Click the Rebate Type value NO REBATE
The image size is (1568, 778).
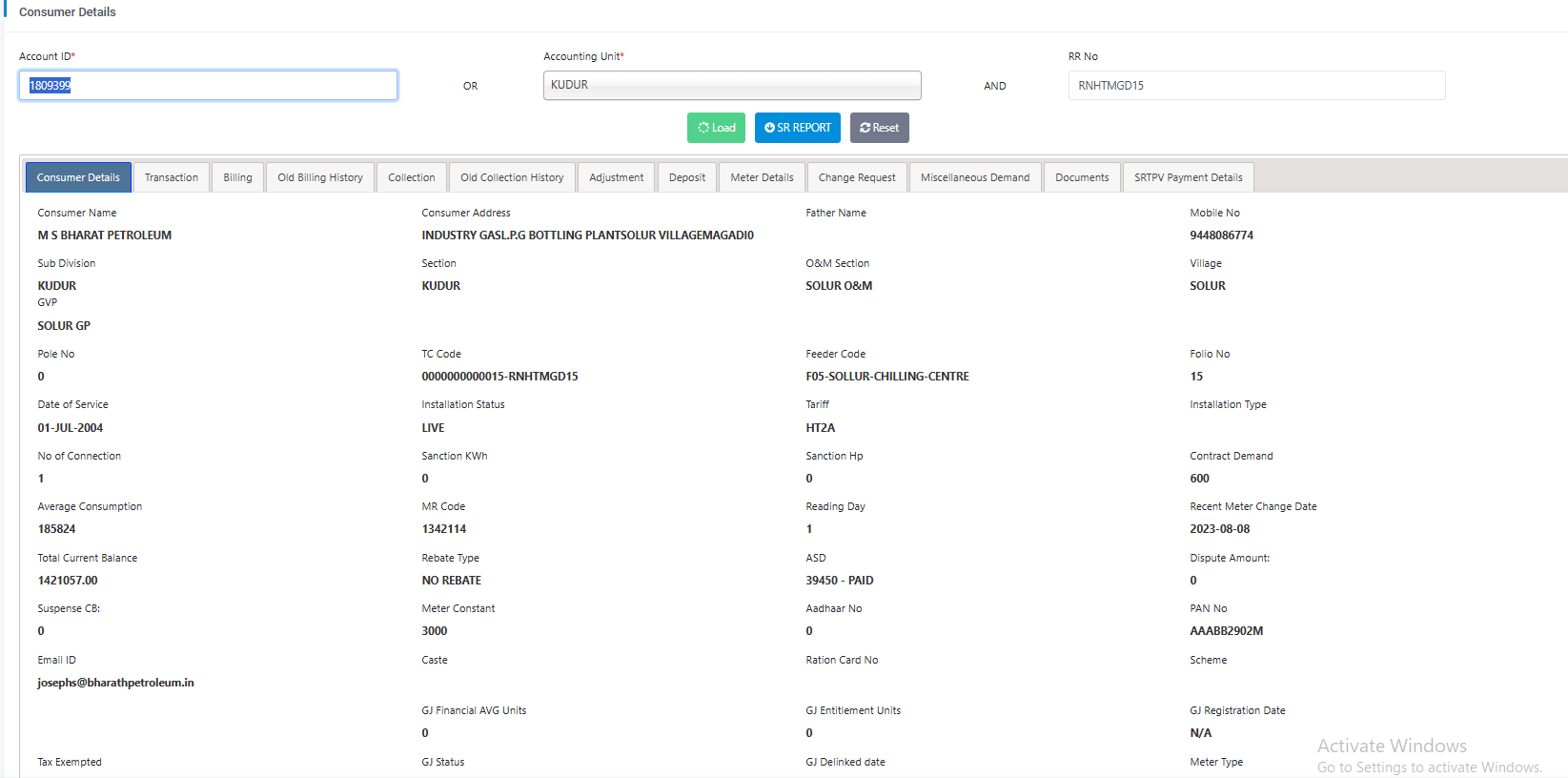(452, 581)
